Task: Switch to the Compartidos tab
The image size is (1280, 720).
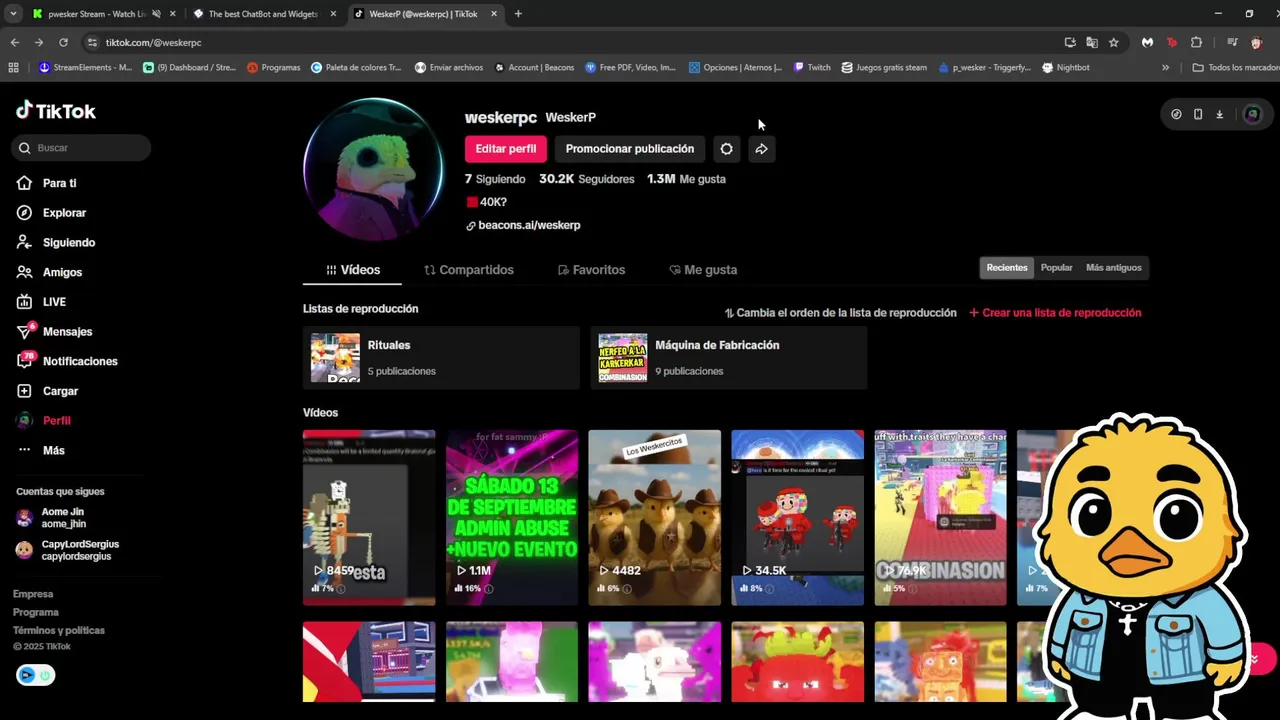Action: (469, 270)
